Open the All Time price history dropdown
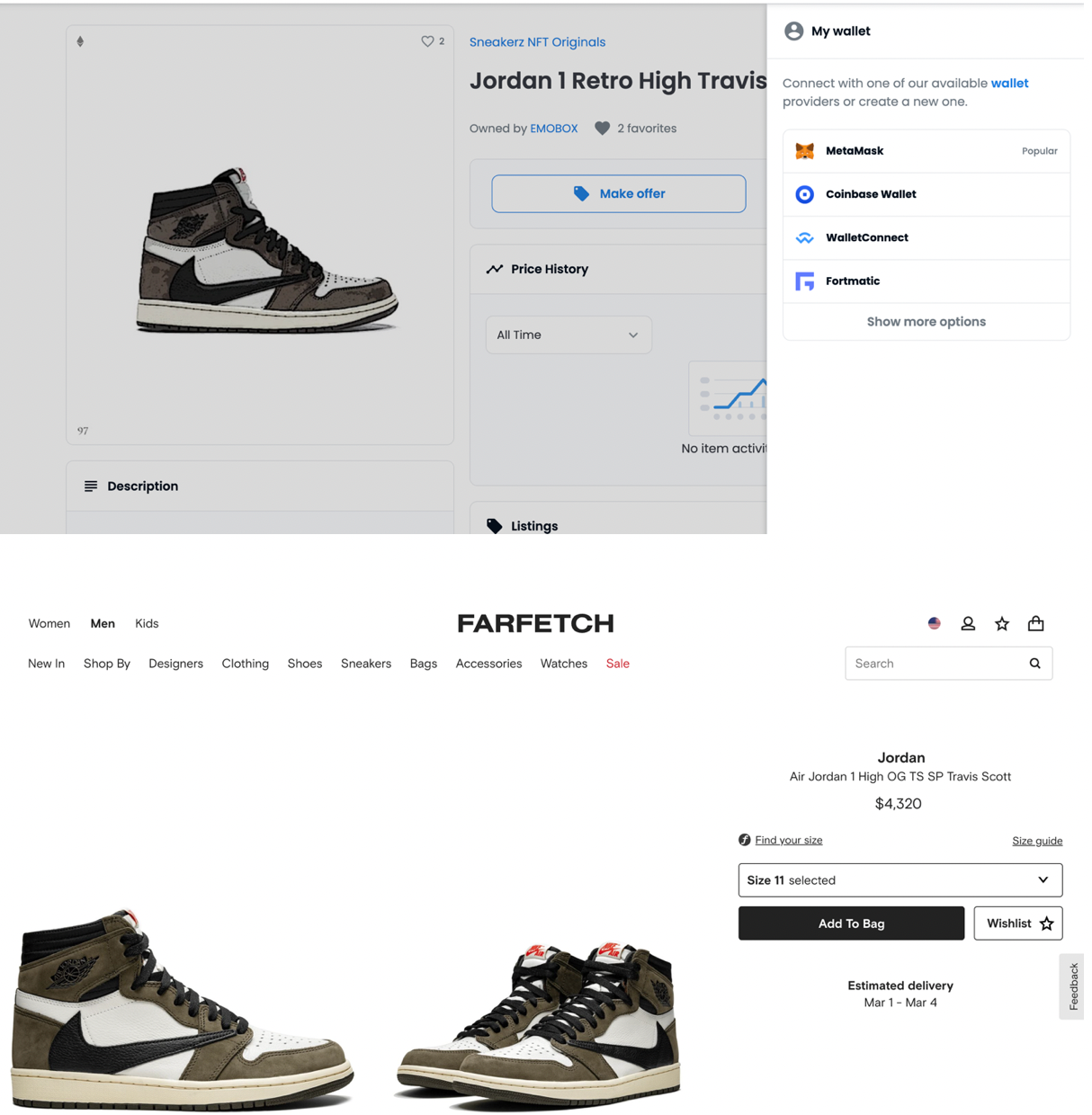1092x1115 pixels. point(568,334)
